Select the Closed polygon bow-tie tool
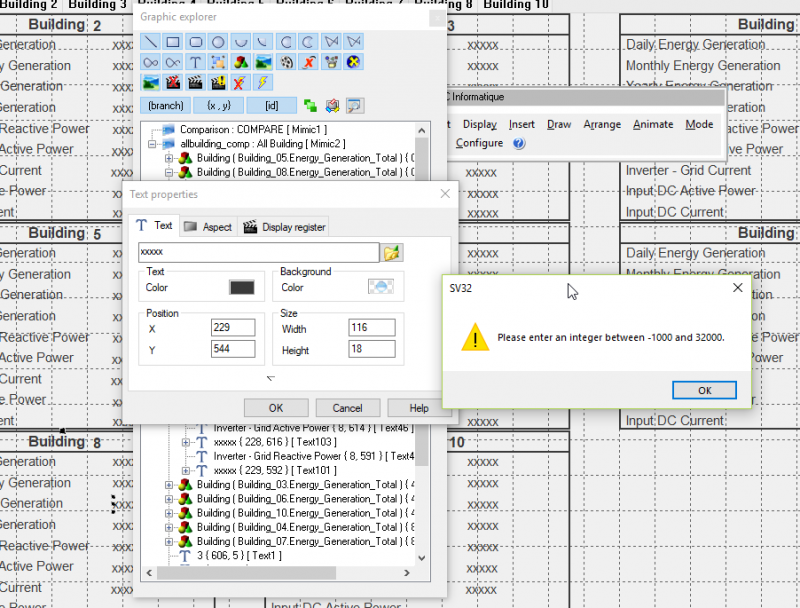Image resolution: width=800 pixels, height=608 pixels. [332, 42]
